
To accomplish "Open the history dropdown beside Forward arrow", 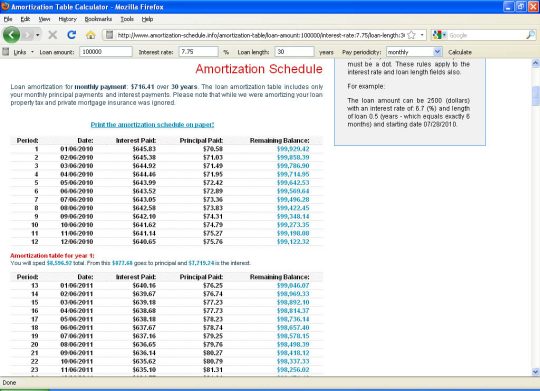I will (38, 35).
